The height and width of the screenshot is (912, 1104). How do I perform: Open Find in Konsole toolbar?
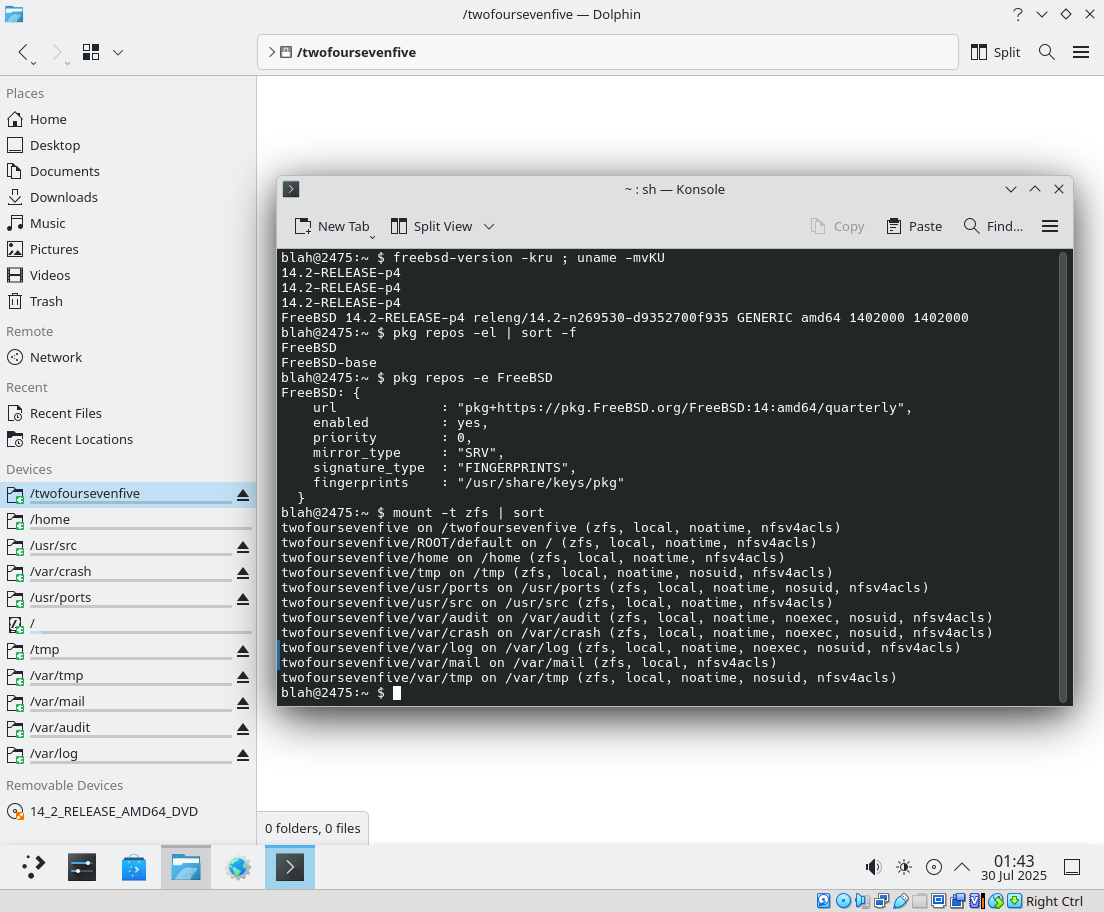993,226
